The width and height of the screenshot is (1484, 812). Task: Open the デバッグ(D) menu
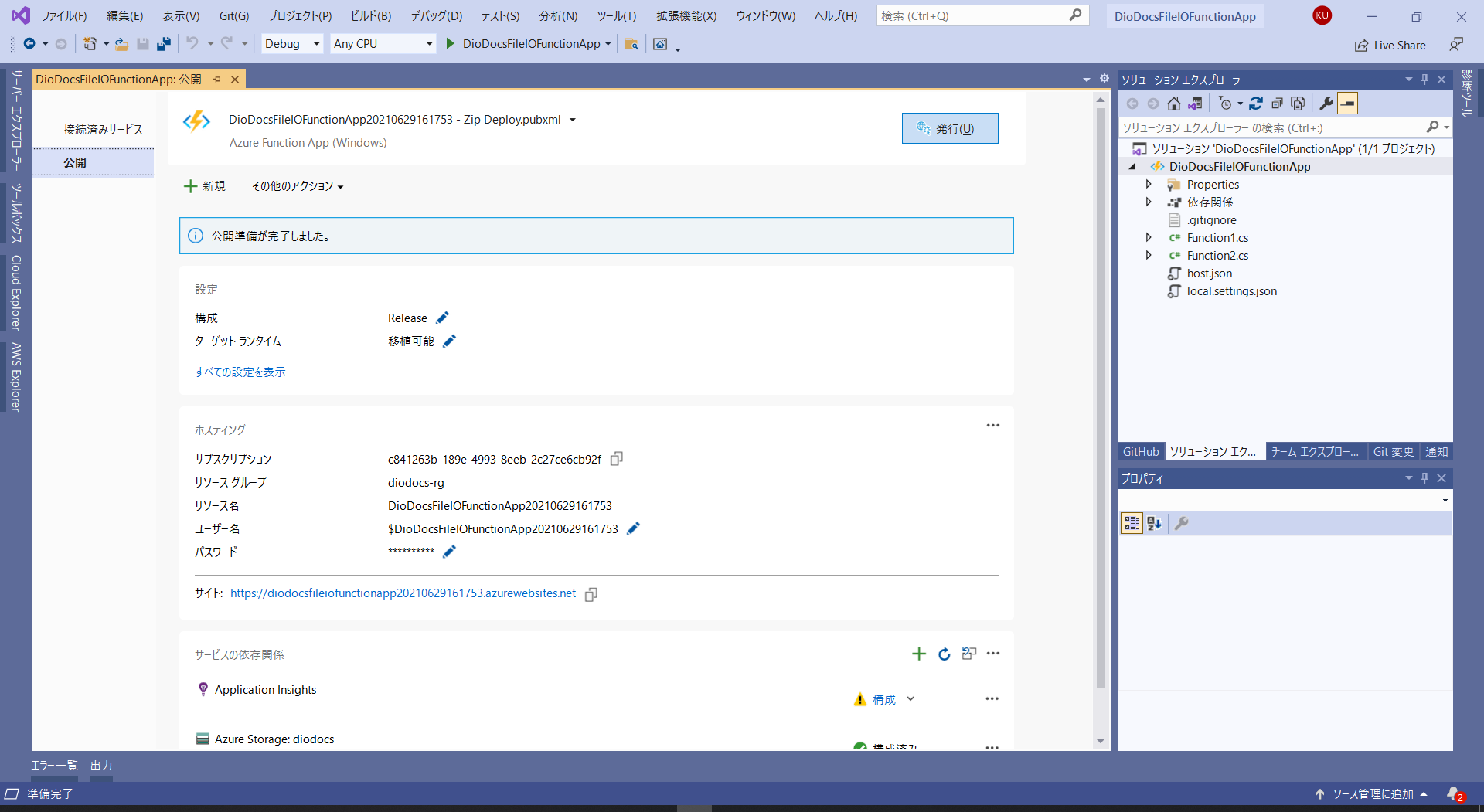[x=436, y=16]
